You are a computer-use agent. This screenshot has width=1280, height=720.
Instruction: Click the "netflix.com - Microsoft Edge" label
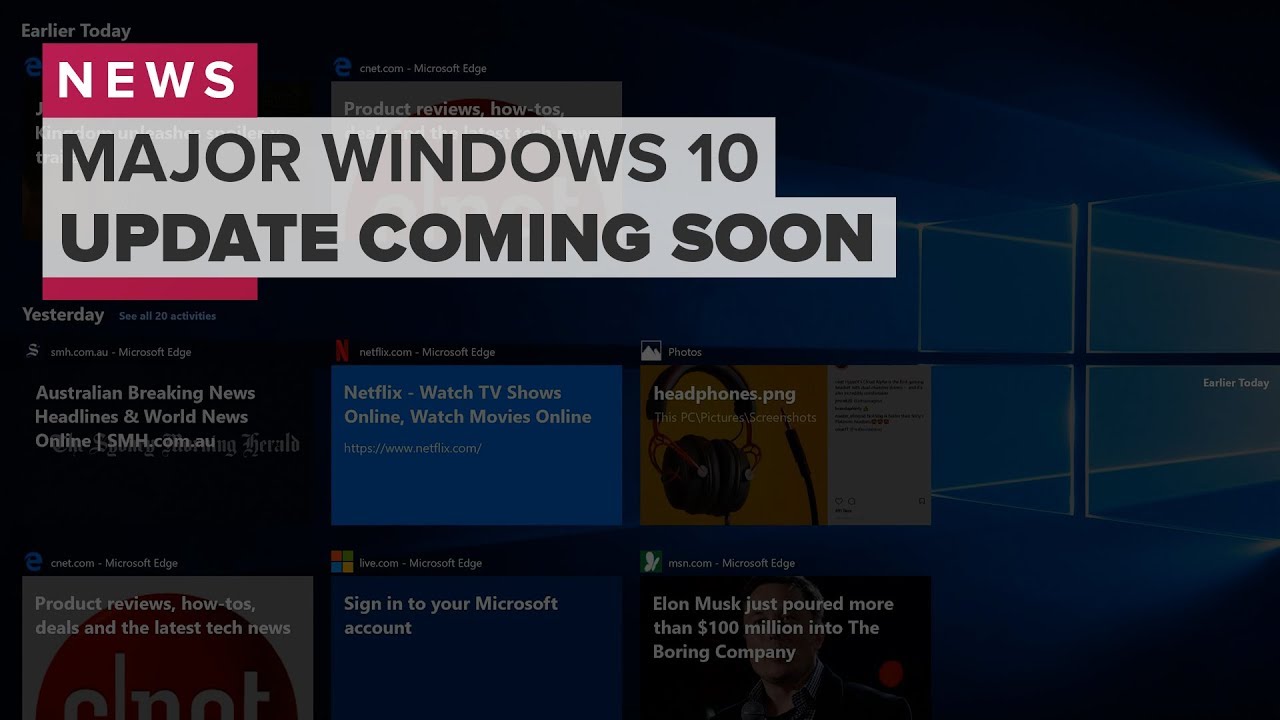pyautogui.click(x=427, y=352)
